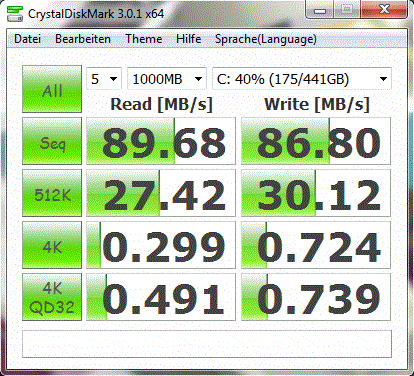The height and width of the screenshot is (376, 414).
Task: Run all benchmarks with the All button
Action: click(52, 89)
